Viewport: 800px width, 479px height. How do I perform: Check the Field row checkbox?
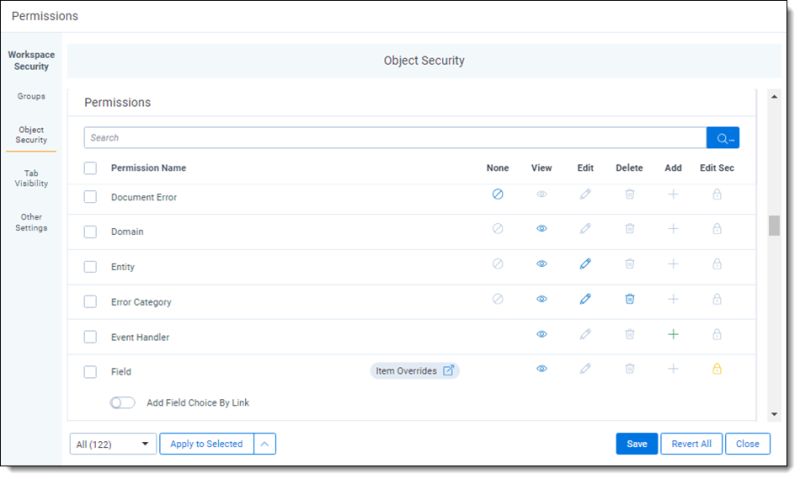coord(90,372)
